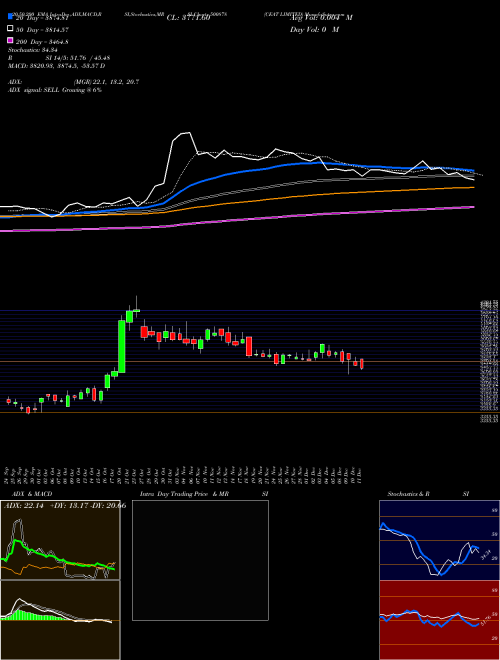Click the 'Day Vol: 0 M' label
500x660 pixels.
[314, 29]
